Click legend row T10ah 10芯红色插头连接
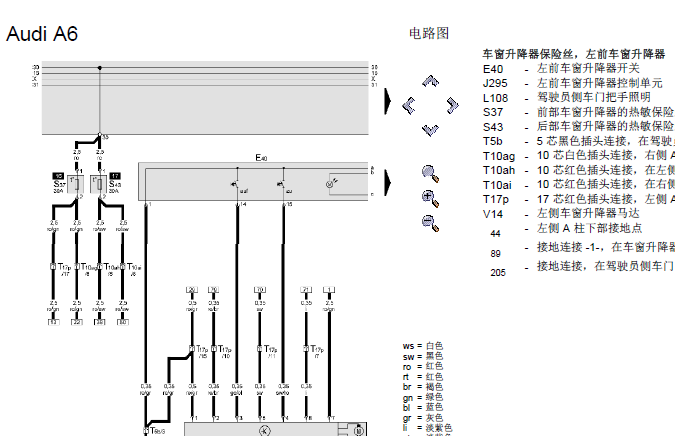This screenshot has width=675, height=436. (579, 170)
